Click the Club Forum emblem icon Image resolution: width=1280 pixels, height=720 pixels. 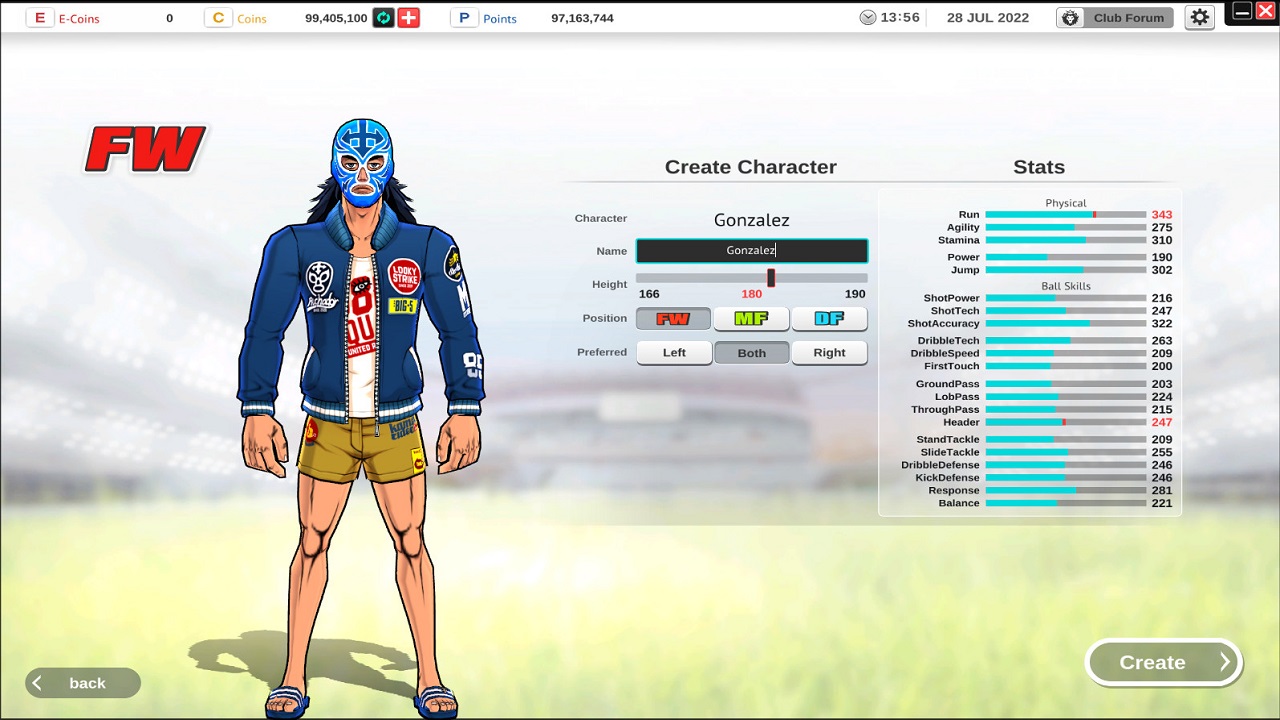[x=1071, y=18]
